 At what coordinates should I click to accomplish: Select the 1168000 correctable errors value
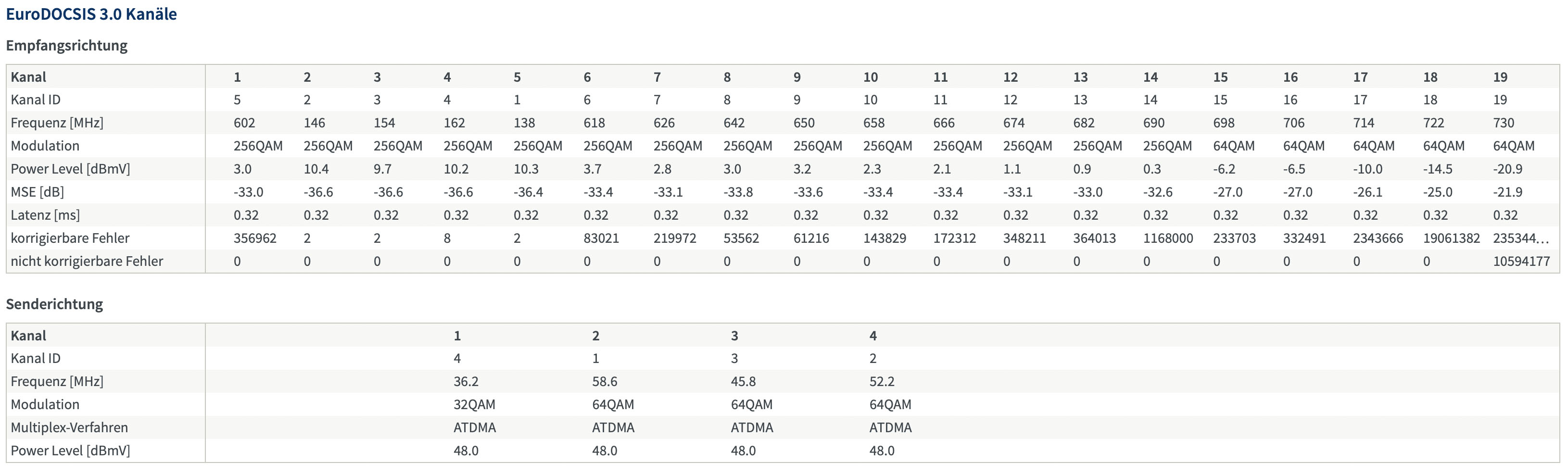(x=1168, y=238)
